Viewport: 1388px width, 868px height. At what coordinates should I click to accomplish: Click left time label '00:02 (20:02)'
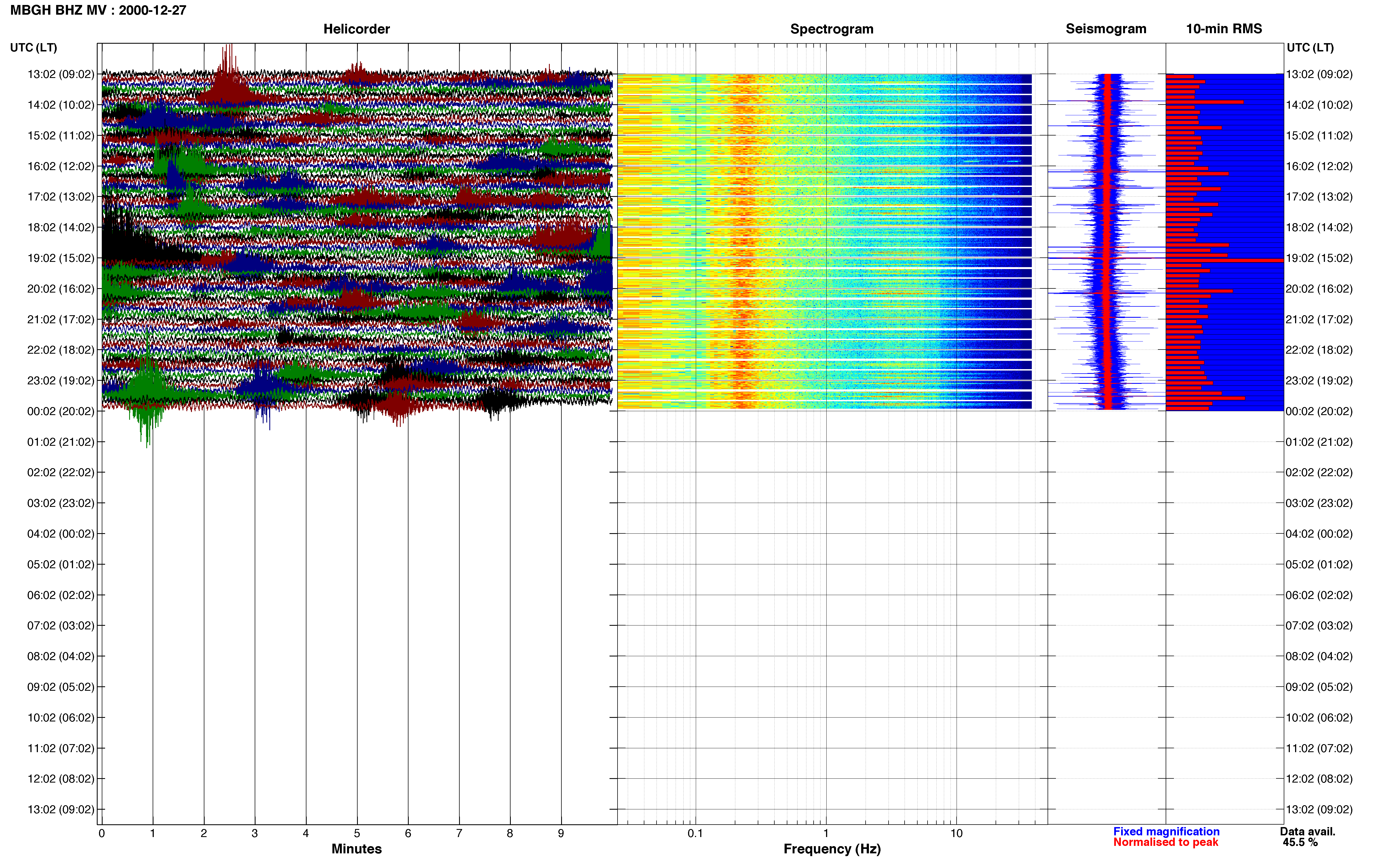pos(61,411)
